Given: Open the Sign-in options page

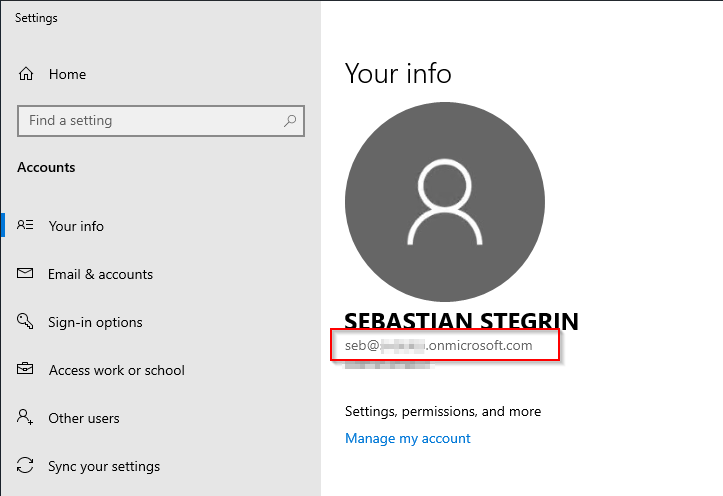Looking at the screenshot, I should tap(95, 322).
